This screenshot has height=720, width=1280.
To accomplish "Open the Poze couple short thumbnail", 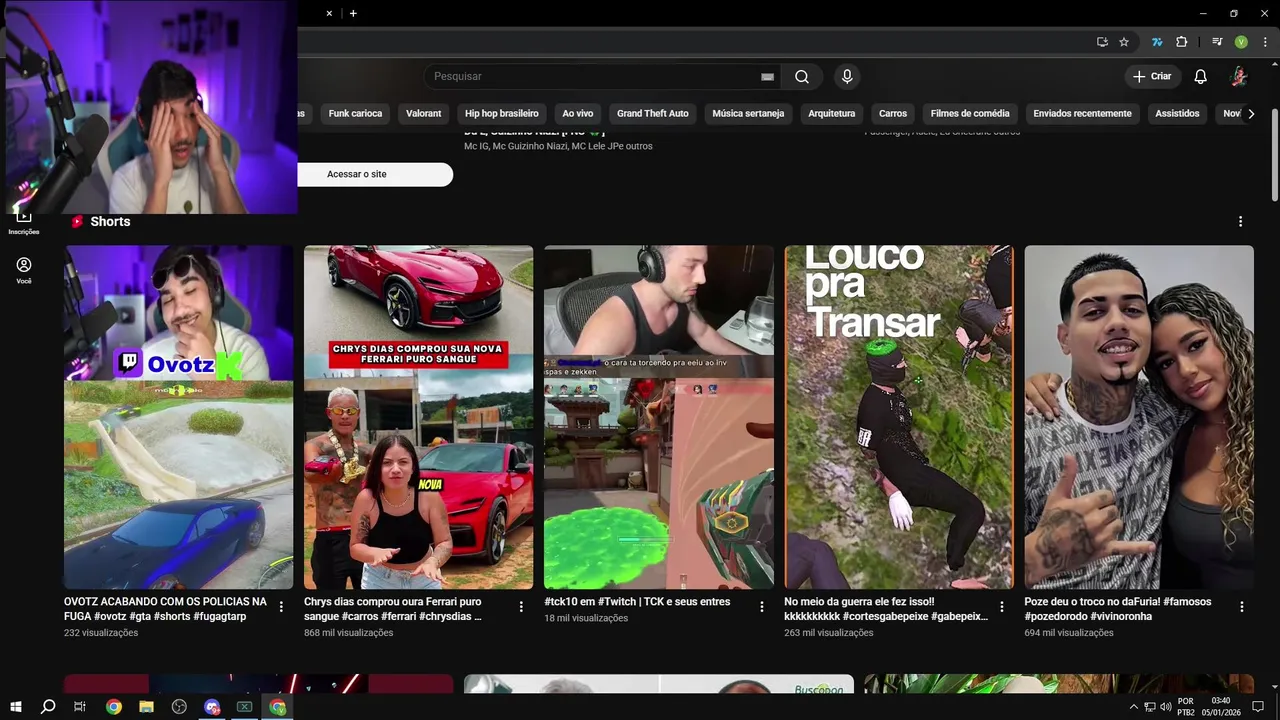I will tap(1139, 417).
